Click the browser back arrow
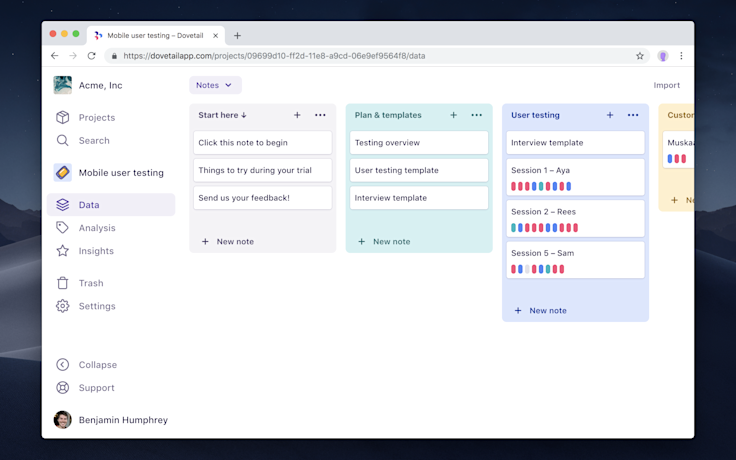736x460 pixels. 54,56
